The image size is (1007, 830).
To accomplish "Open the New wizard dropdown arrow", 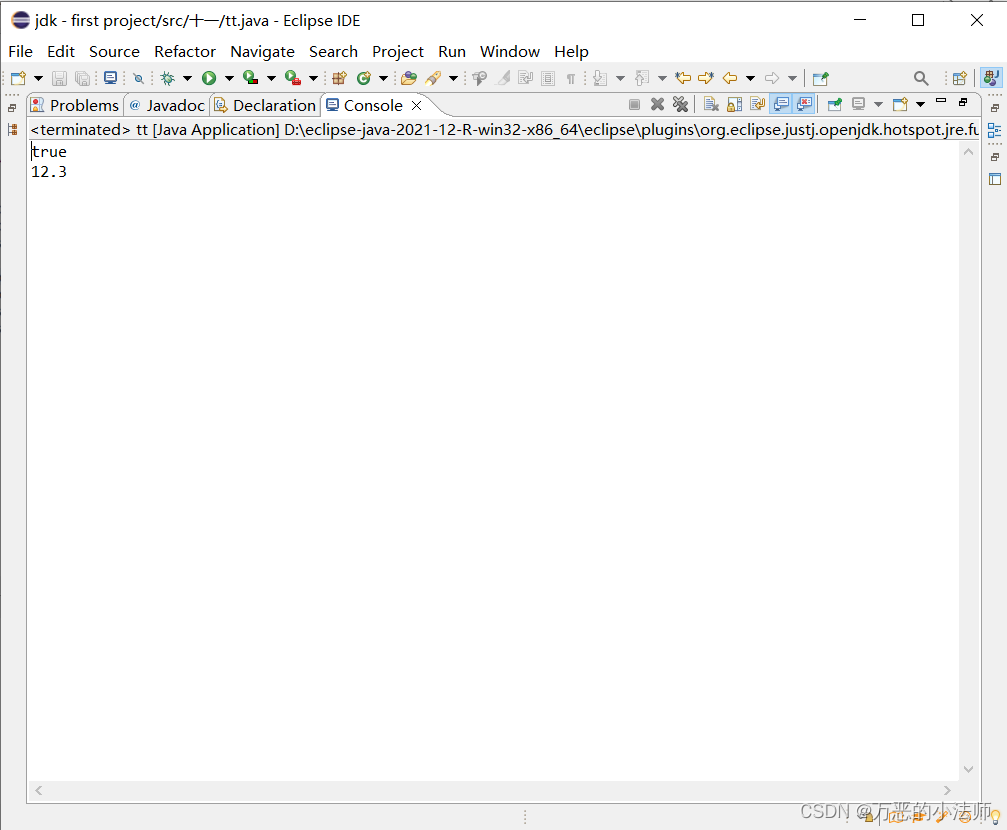I will 39,78.
